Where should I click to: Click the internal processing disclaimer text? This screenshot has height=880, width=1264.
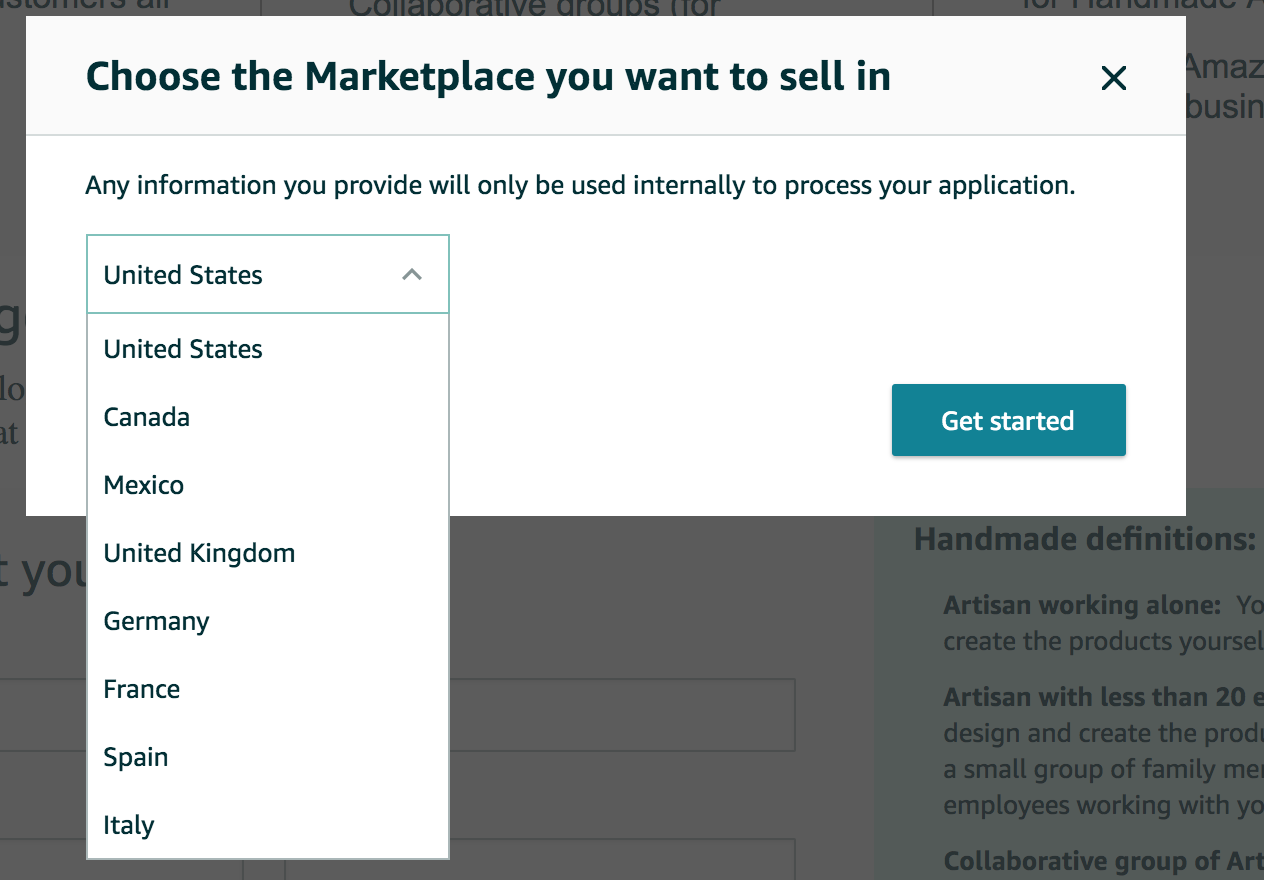[x=578, y=185]
